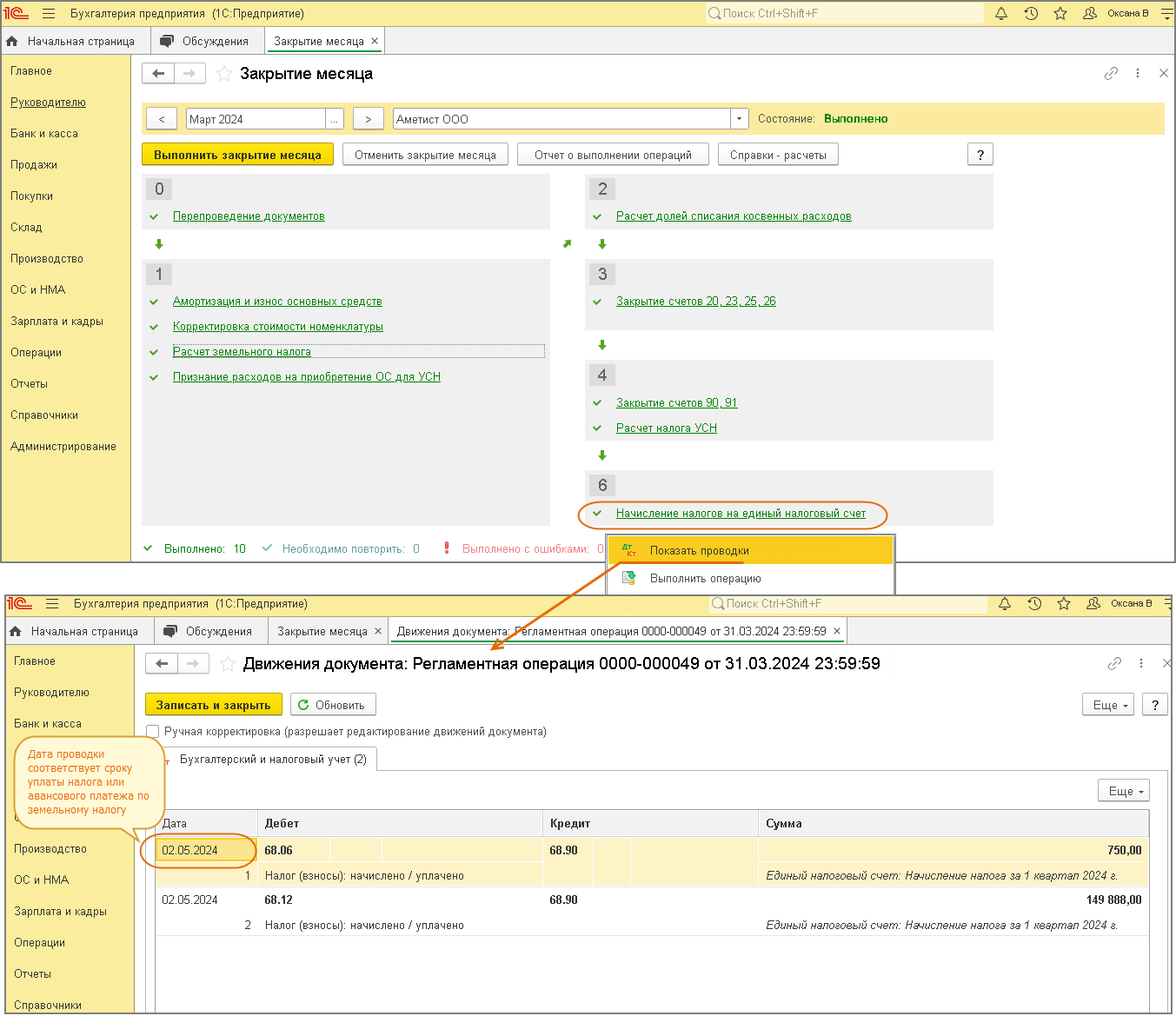
Task: Choose Выполнить операцию in context menu
Action: coord(750,578)
